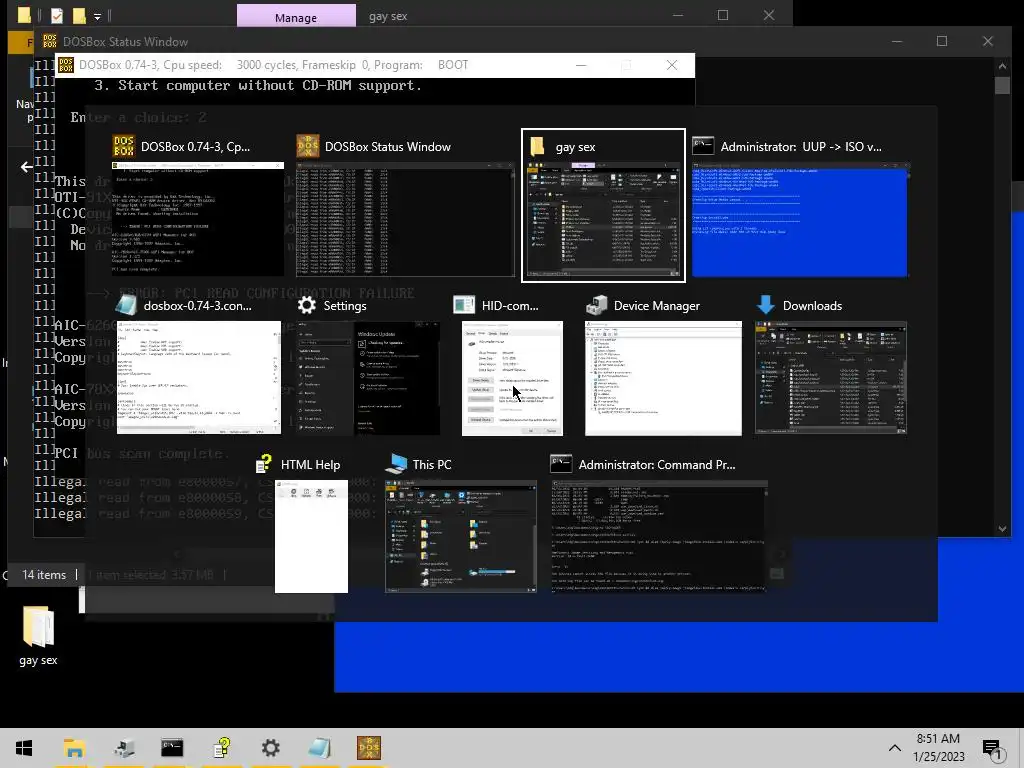The image size is (1024, 768).
Task: Open Command Prompt from the taskbar
Action: tap(172, 748)
